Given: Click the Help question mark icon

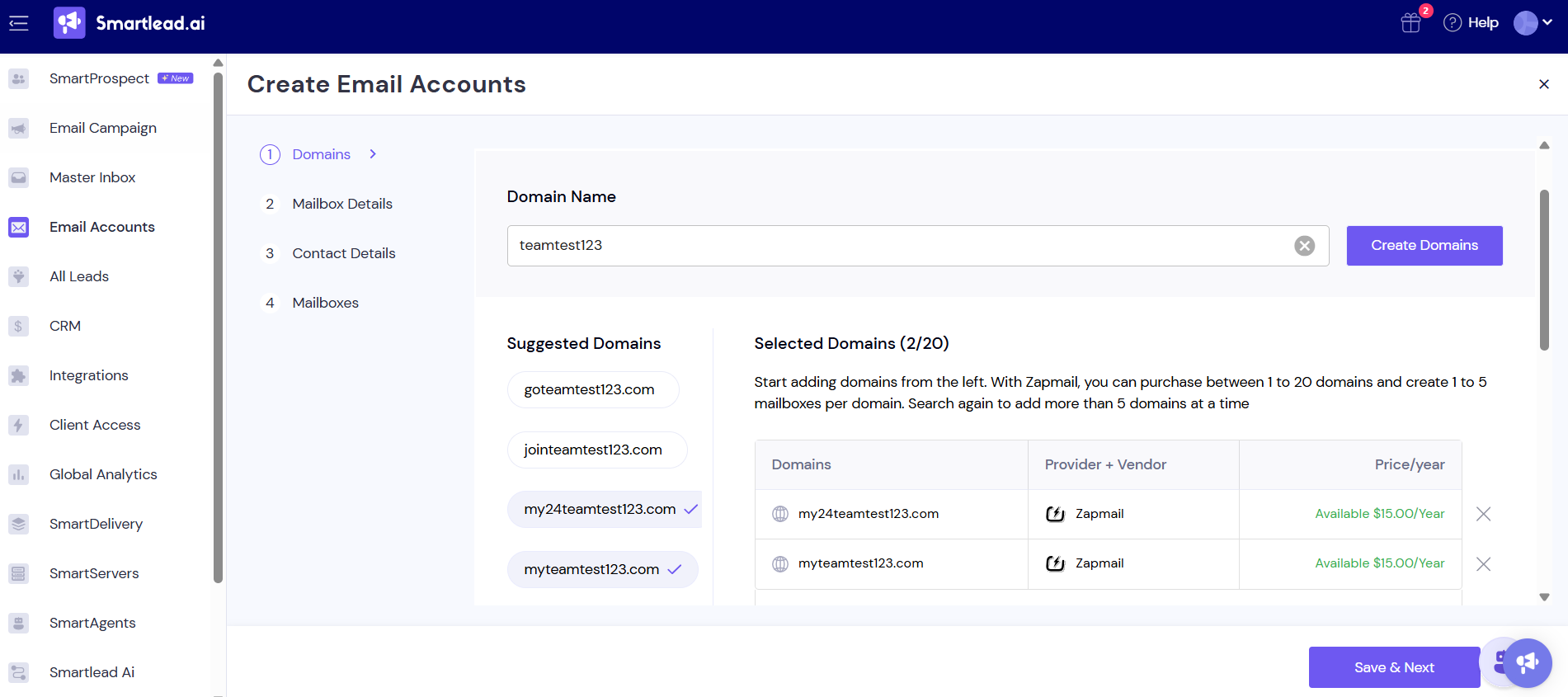Looking at the screenshot, I should 1453,23.
